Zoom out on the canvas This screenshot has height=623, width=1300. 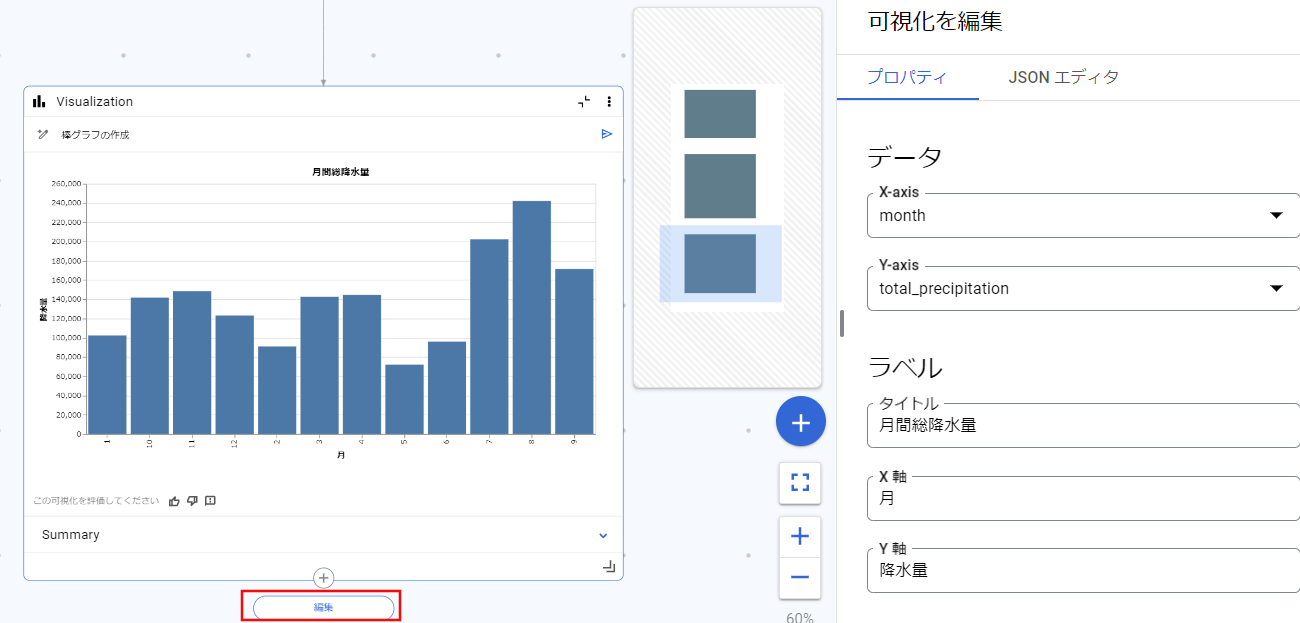[x=800, y=577]
